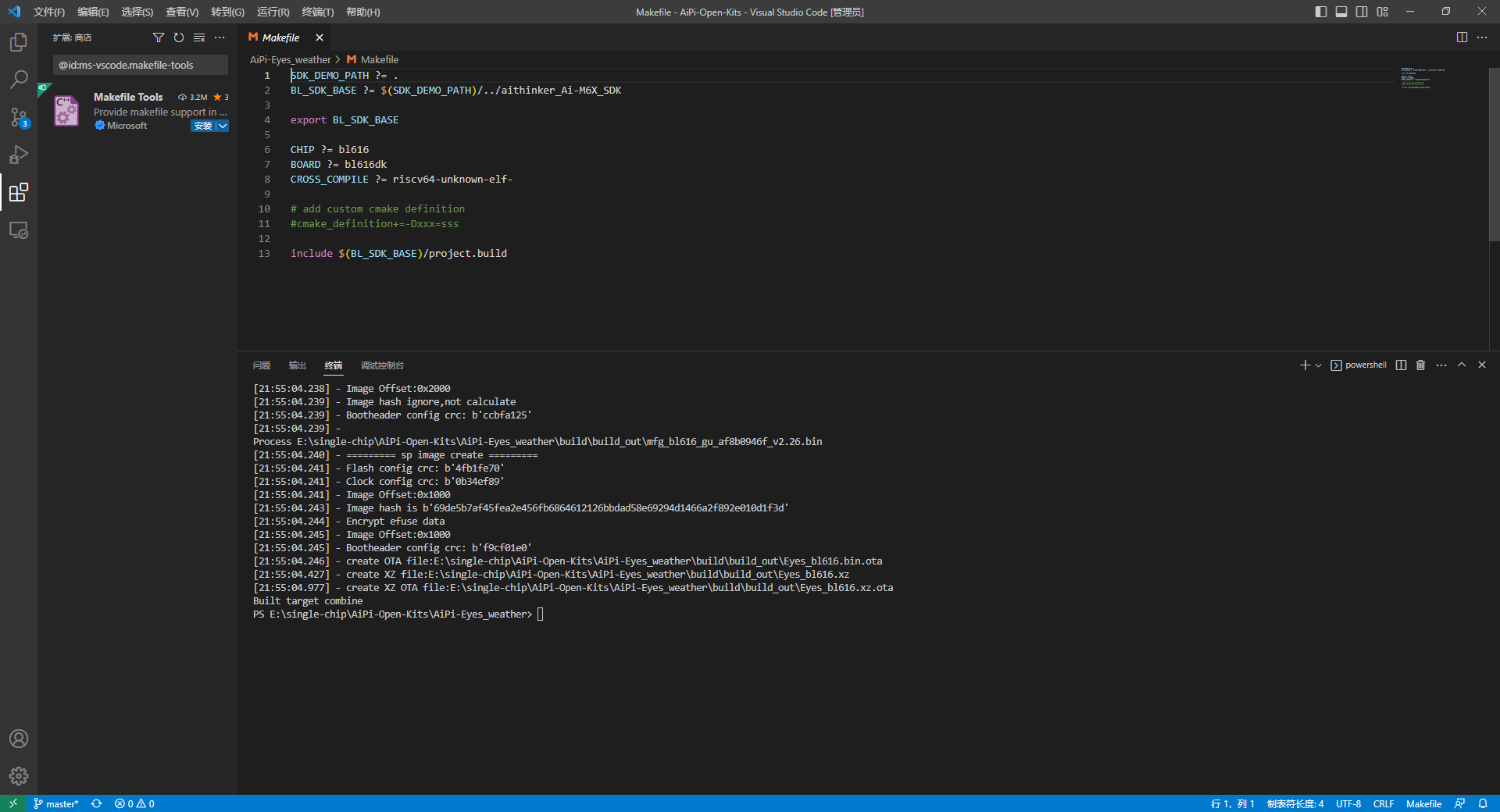Install the Makefile Tools extension
The height and width of the screenshot is (812, 1500).
(x=203, y=126)
